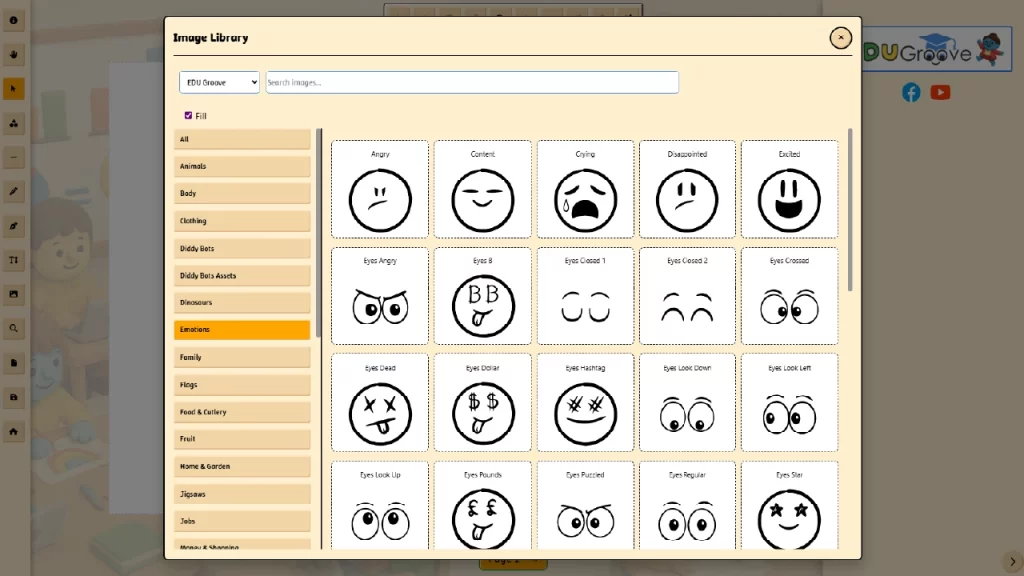This screenshot has width=1024, height=576.
Task: Choose the Content face image
Action: pos(483,189)
